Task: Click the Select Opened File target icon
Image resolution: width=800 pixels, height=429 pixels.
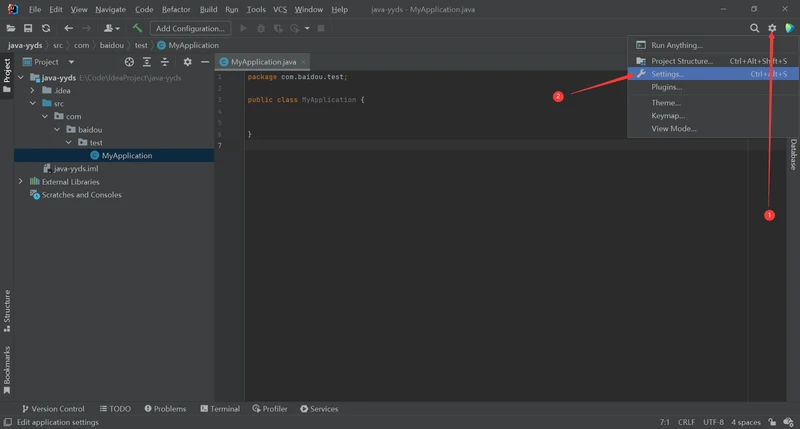Action: [129, 62]
